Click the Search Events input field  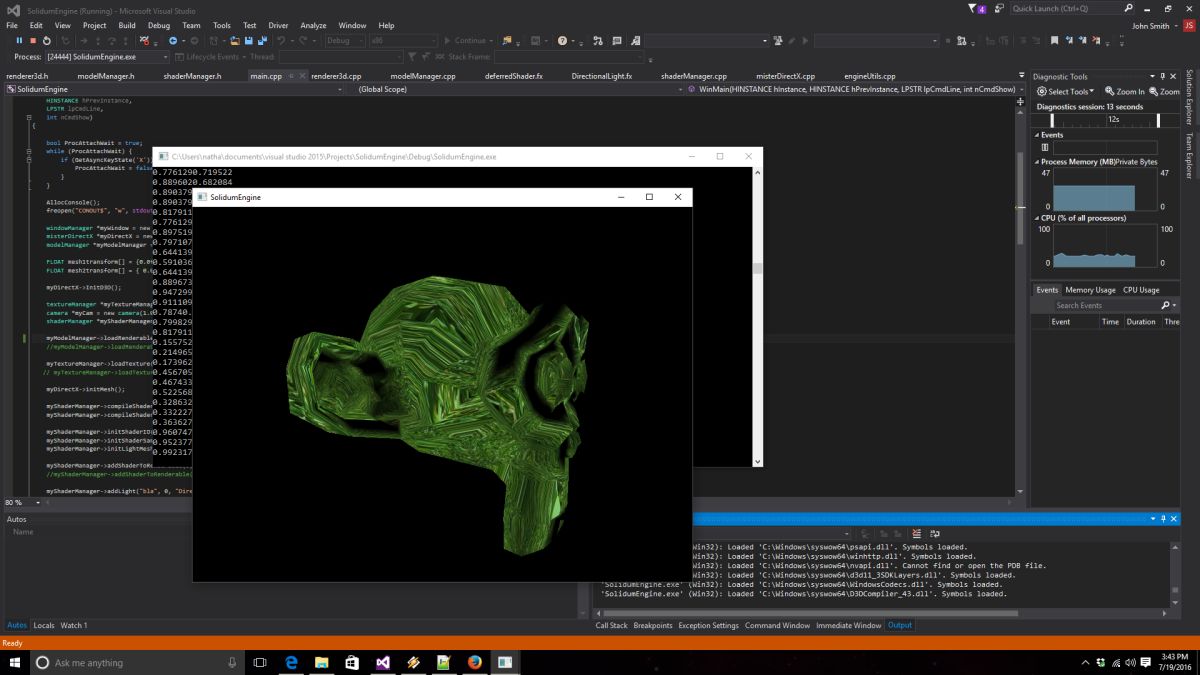pyautogui.click(x=1105, y=305)
